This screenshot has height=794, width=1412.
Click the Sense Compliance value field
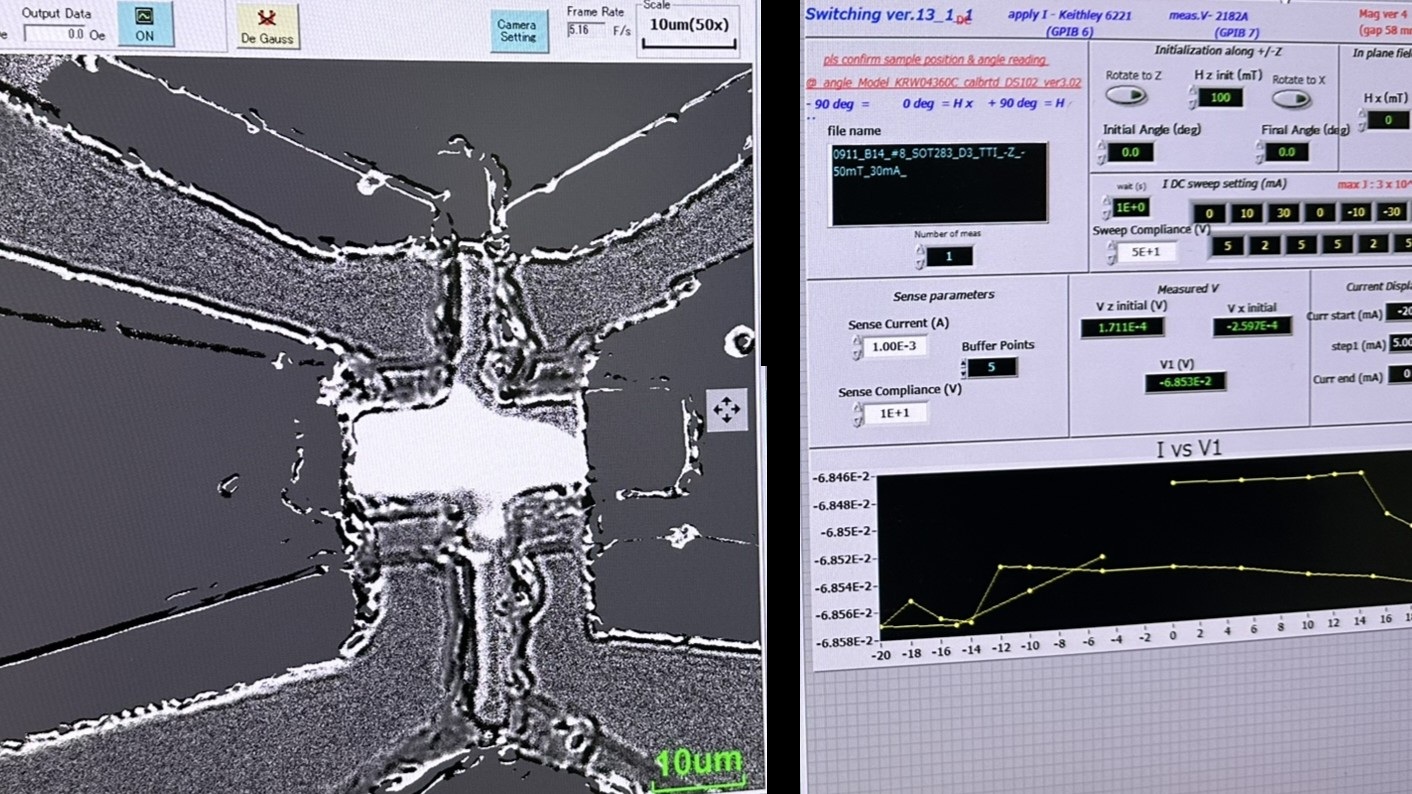click(x=896, y=413)
